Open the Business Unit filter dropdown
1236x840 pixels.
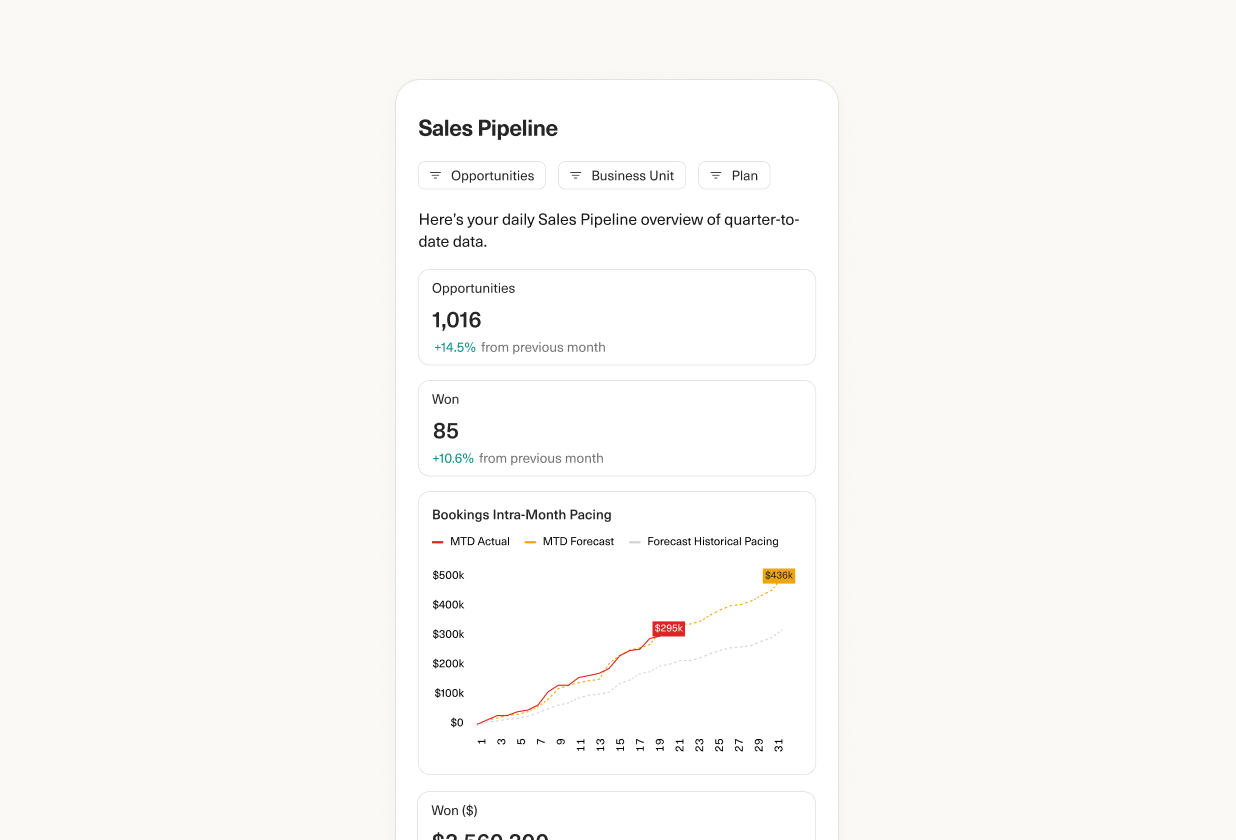point(621,175)
